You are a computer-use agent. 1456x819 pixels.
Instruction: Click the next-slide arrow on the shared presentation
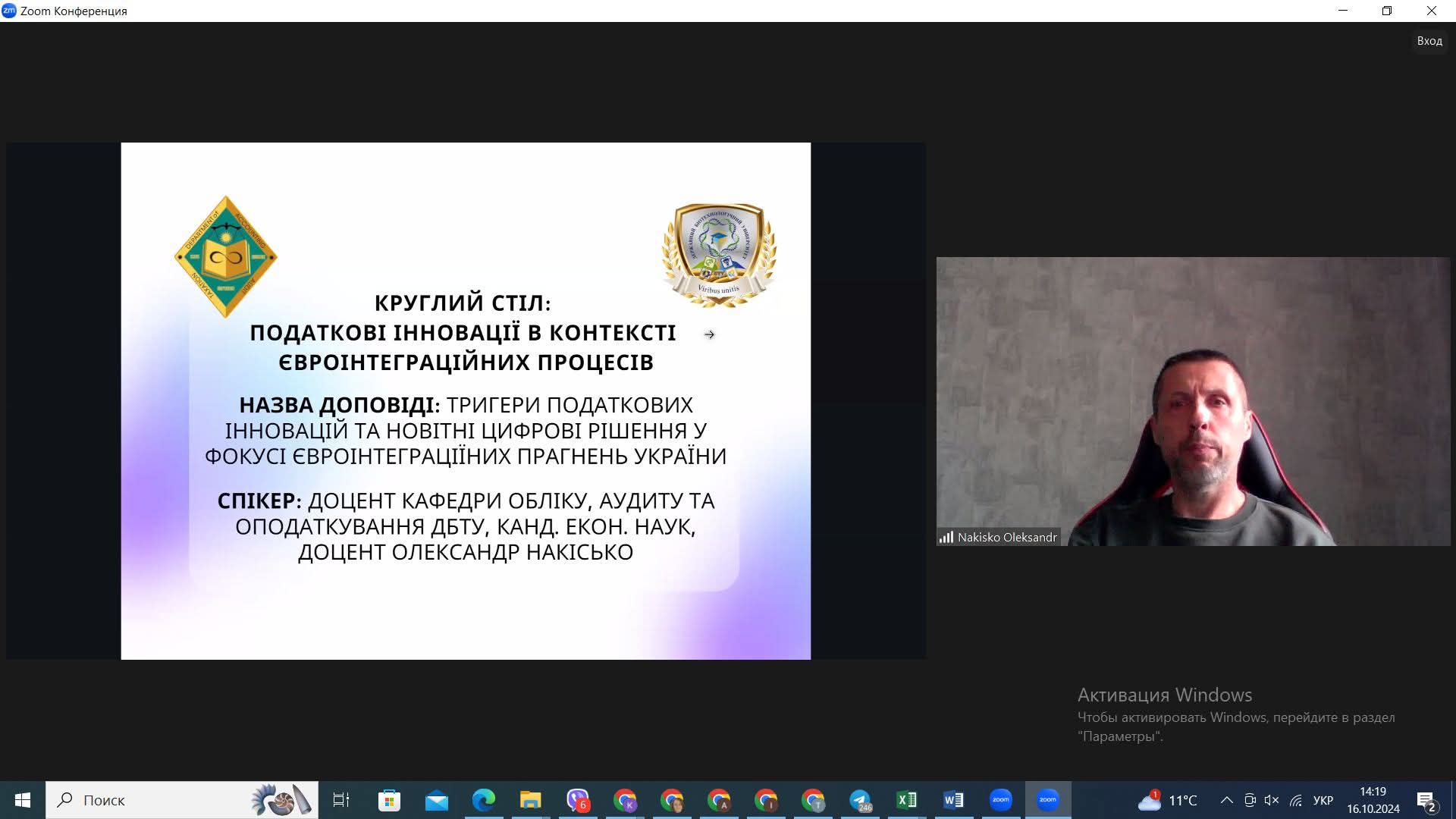[709, 334]
